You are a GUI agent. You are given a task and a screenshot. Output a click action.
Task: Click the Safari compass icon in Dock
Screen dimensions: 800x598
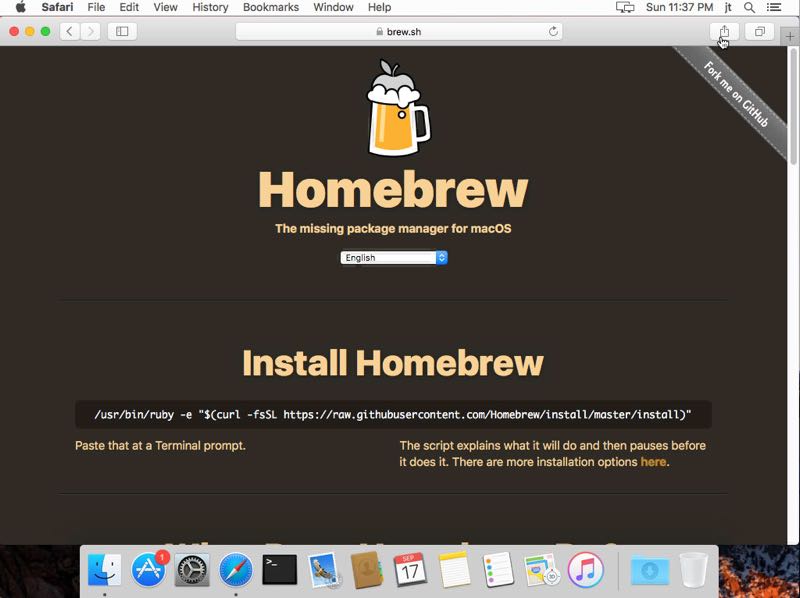(236, 569)
